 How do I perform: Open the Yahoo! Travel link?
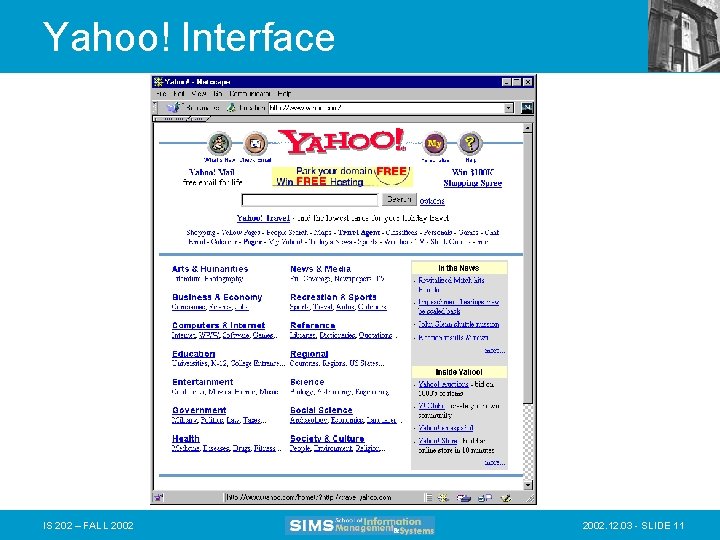[263, 218]
